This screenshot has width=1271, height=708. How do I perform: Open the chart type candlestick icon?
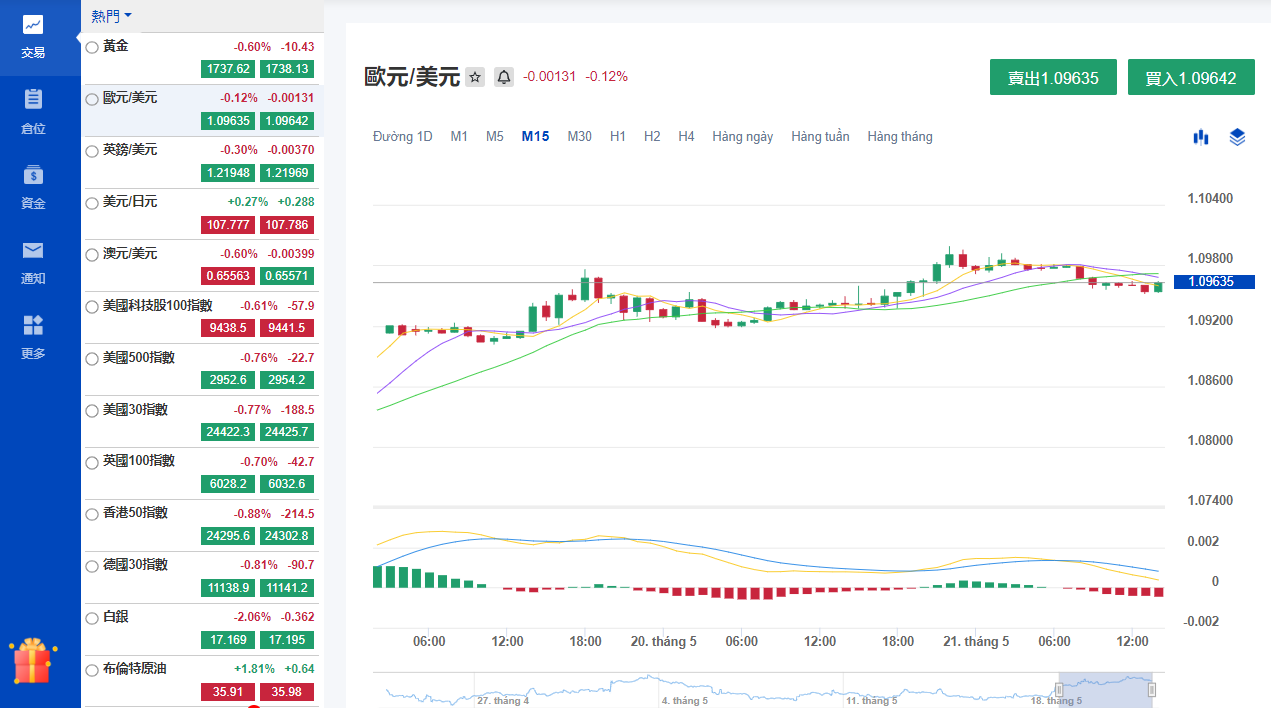click(x=1201, y=137)
